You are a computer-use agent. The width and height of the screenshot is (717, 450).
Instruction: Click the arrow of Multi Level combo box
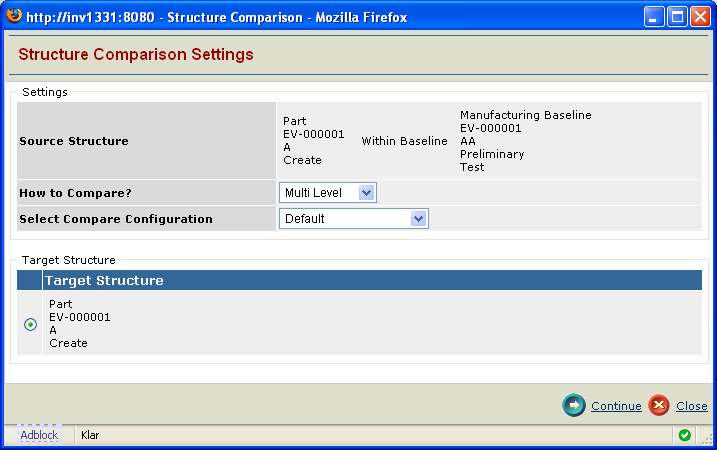click(366, 192)
